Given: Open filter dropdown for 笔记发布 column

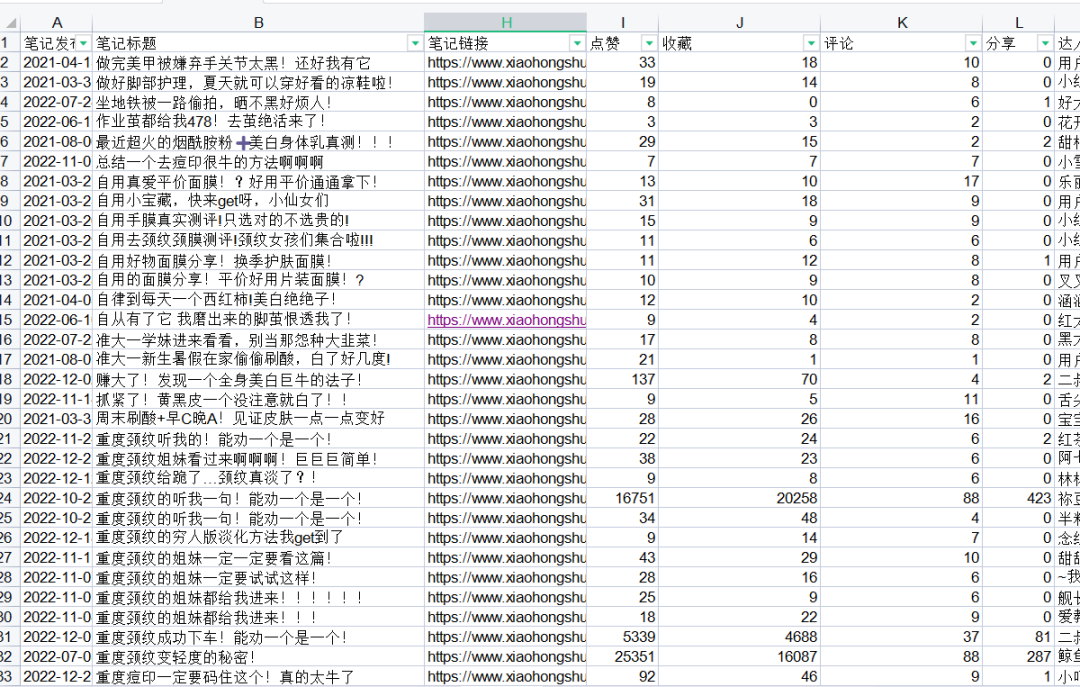Looking at the screenshot, I should point(83,43).
